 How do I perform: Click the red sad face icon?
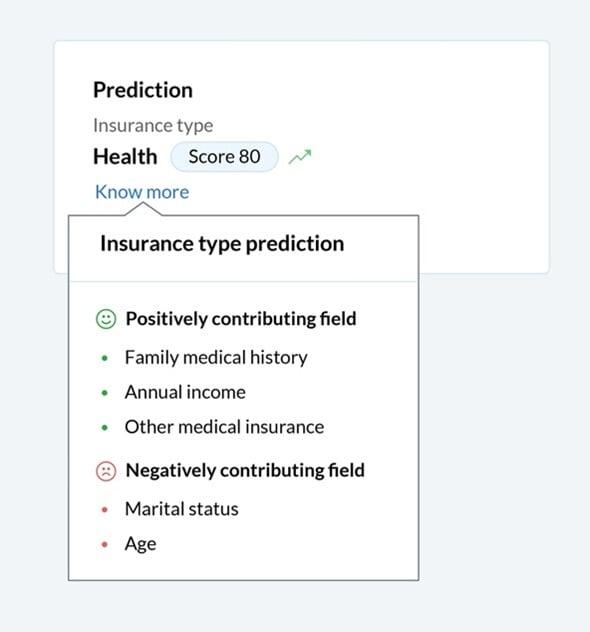point(106,471)
